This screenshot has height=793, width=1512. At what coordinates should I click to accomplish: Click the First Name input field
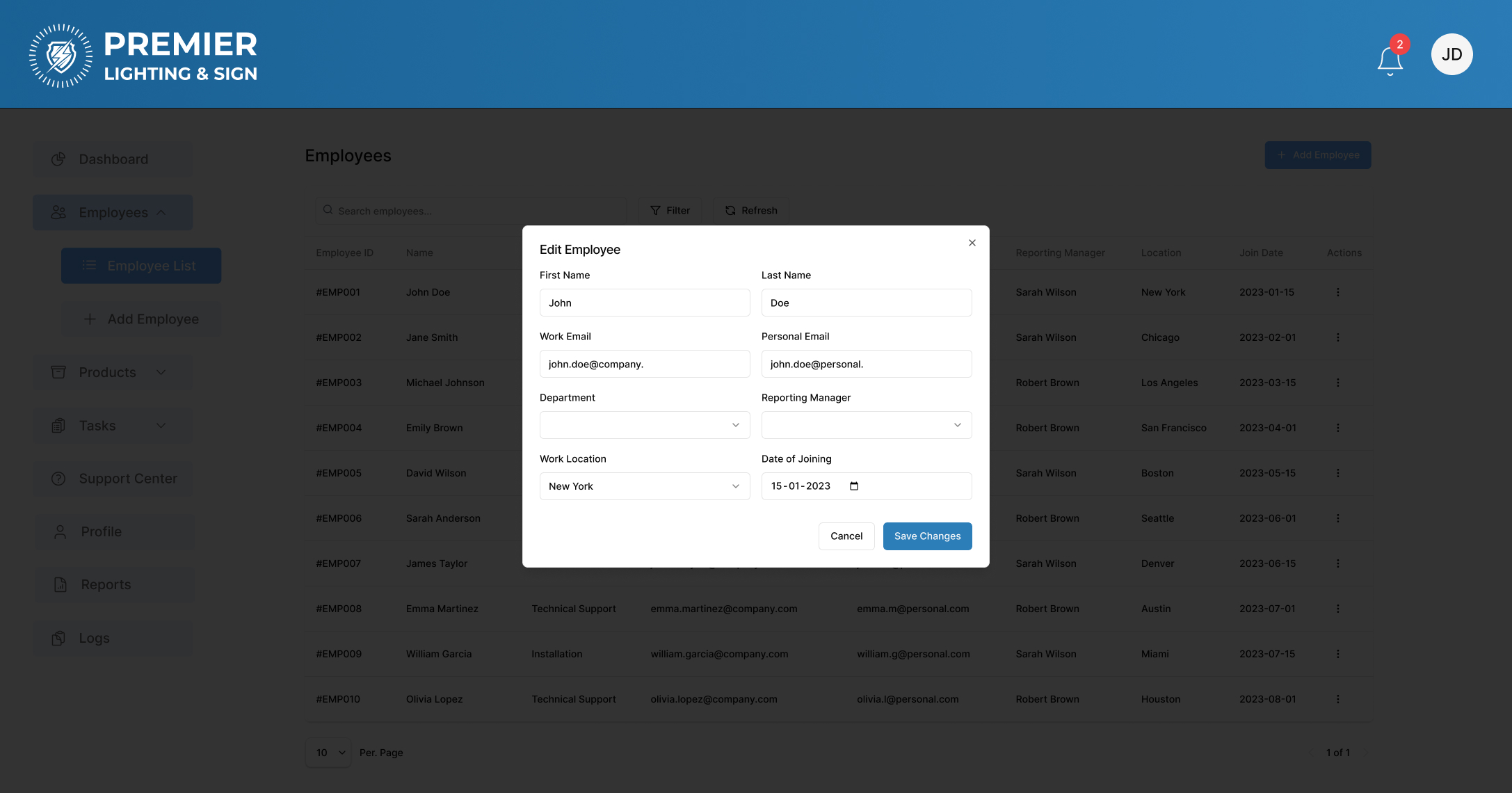[x=644, y=303]
